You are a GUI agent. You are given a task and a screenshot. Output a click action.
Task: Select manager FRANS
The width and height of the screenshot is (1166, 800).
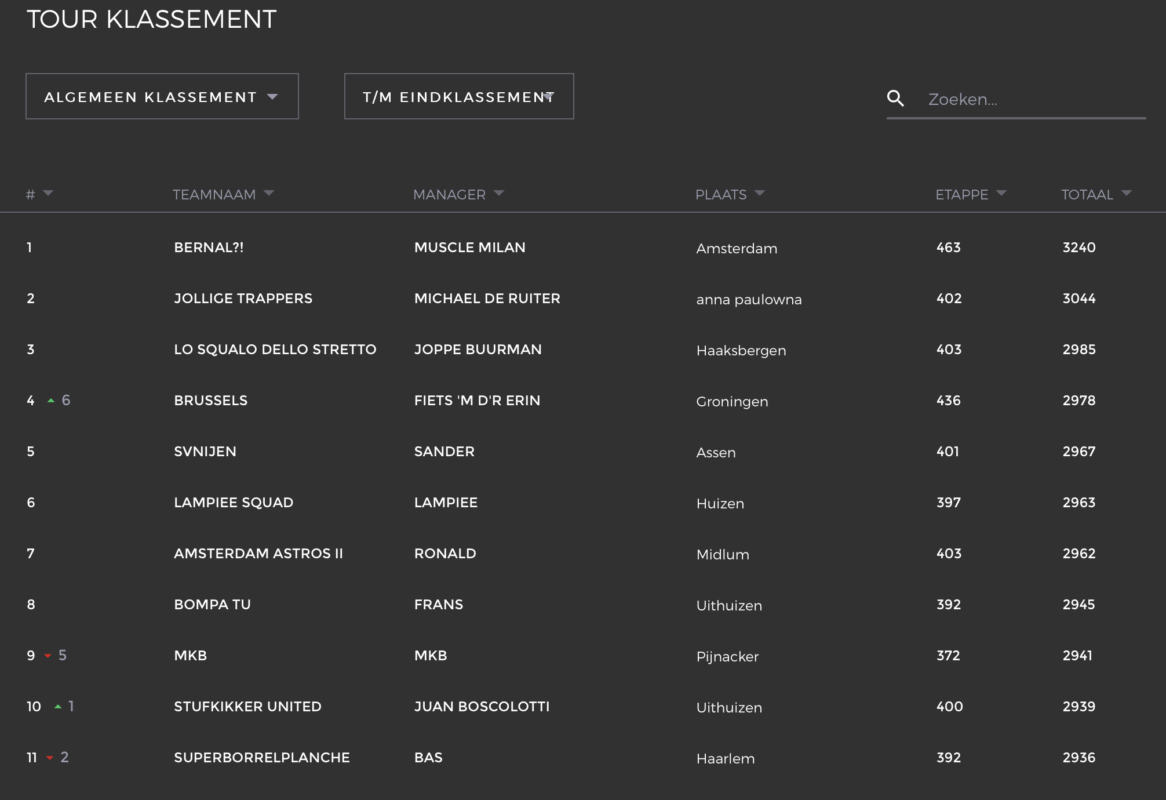coord(439,604)
